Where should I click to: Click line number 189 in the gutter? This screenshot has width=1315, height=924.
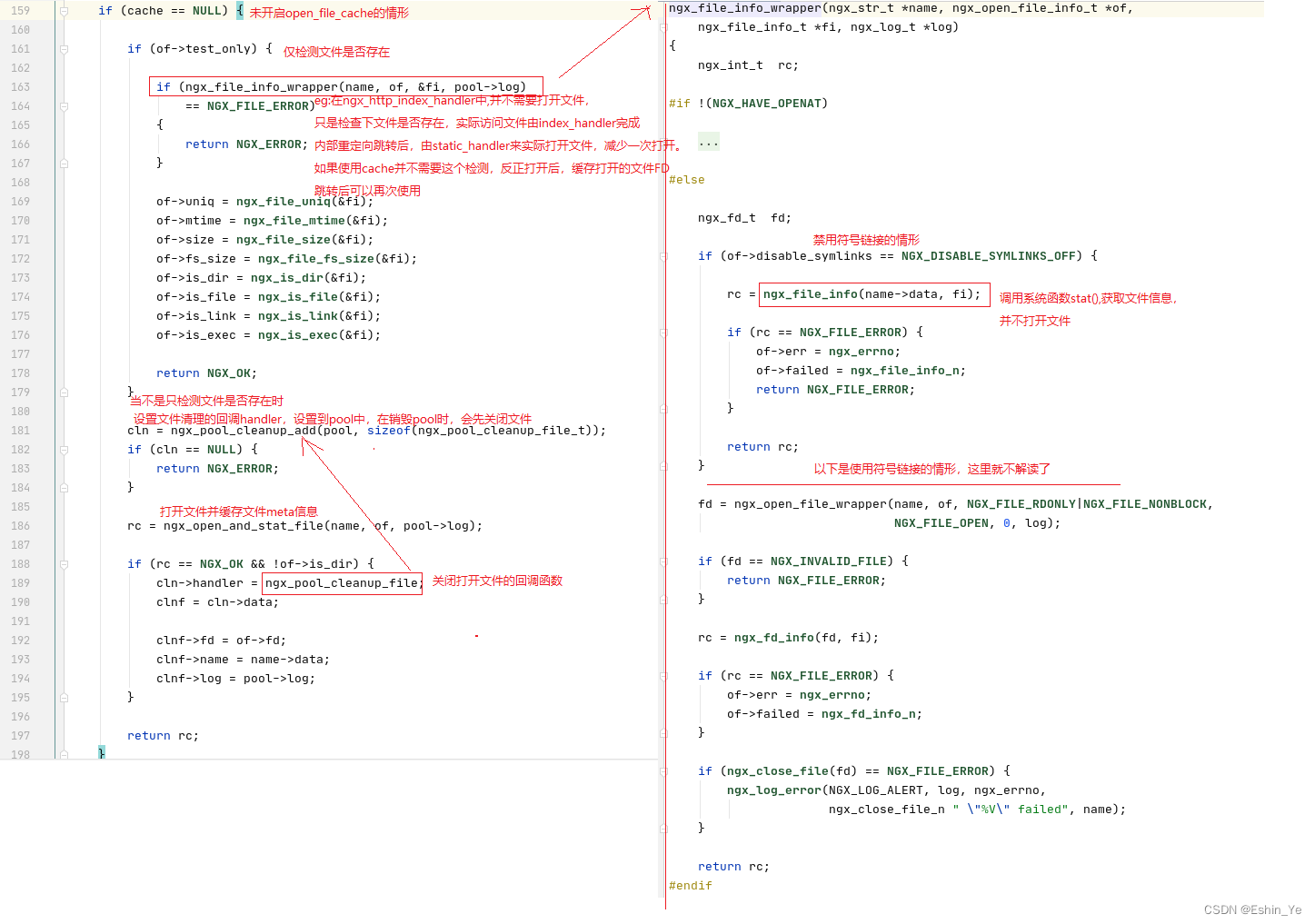point(20,583)
